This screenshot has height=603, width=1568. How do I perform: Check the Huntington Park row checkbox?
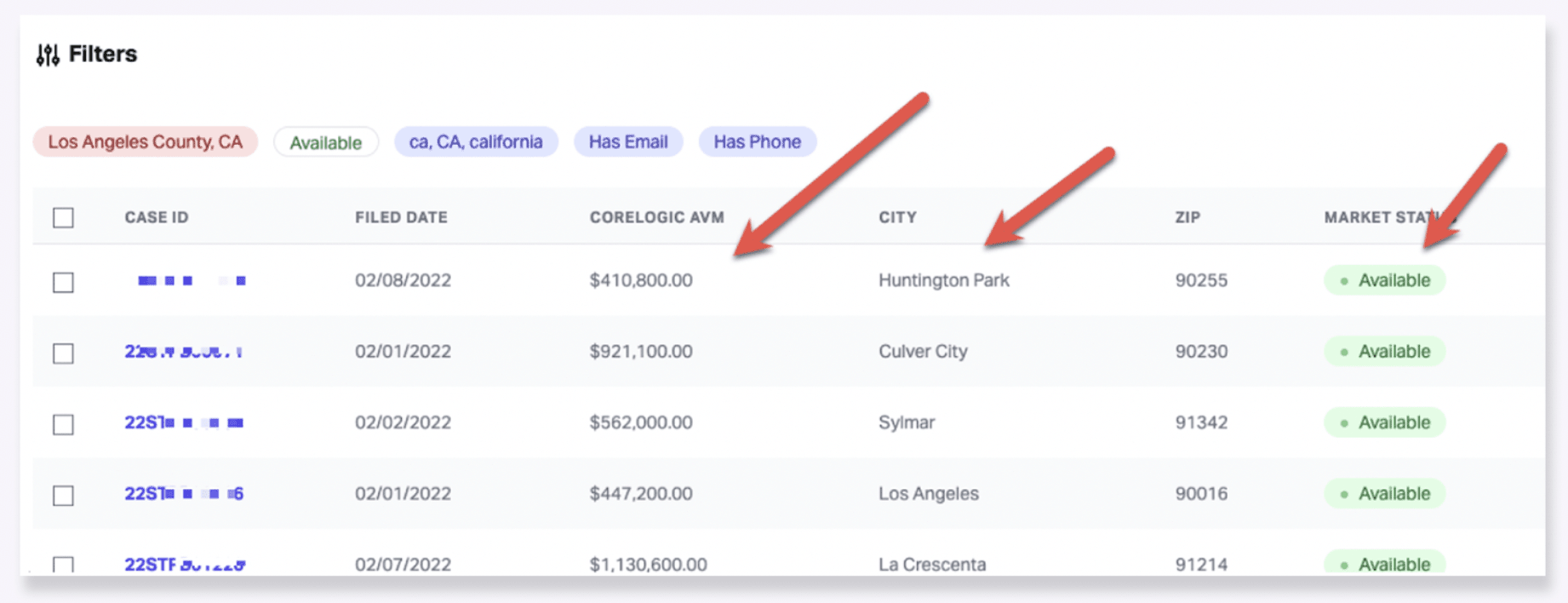[63, 282]
